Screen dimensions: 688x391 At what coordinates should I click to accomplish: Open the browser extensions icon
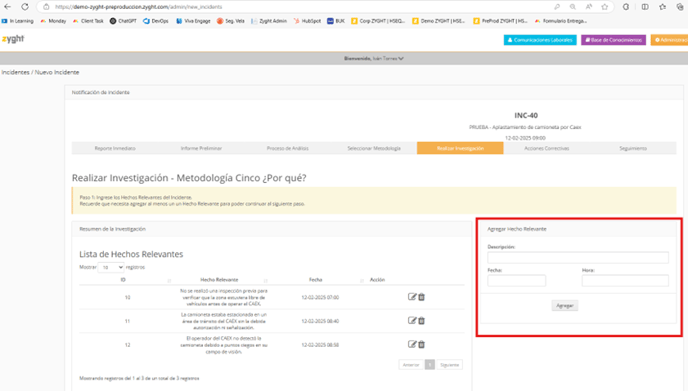pyautogui.click(x=626, y=7)
